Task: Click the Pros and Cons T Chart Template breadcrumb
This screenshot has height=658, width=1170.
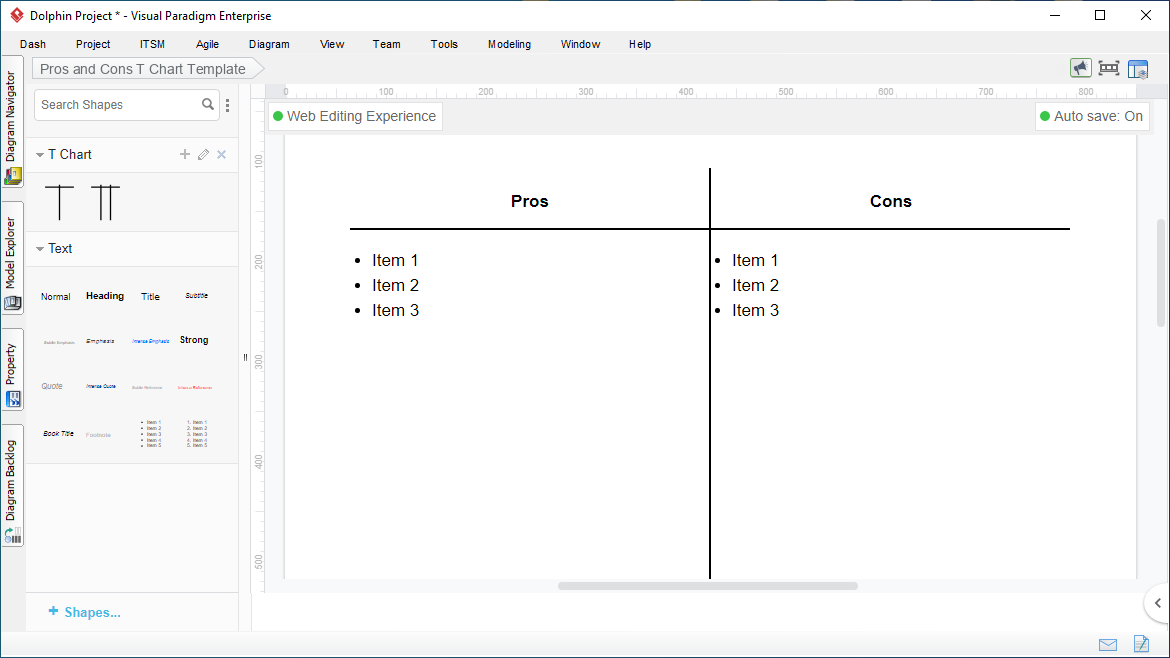Action: pyautogui.click(x=147, y=69)
